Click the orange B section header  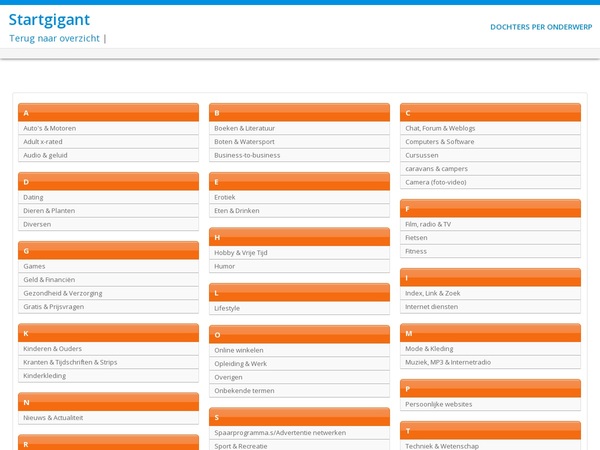[299, 112]
